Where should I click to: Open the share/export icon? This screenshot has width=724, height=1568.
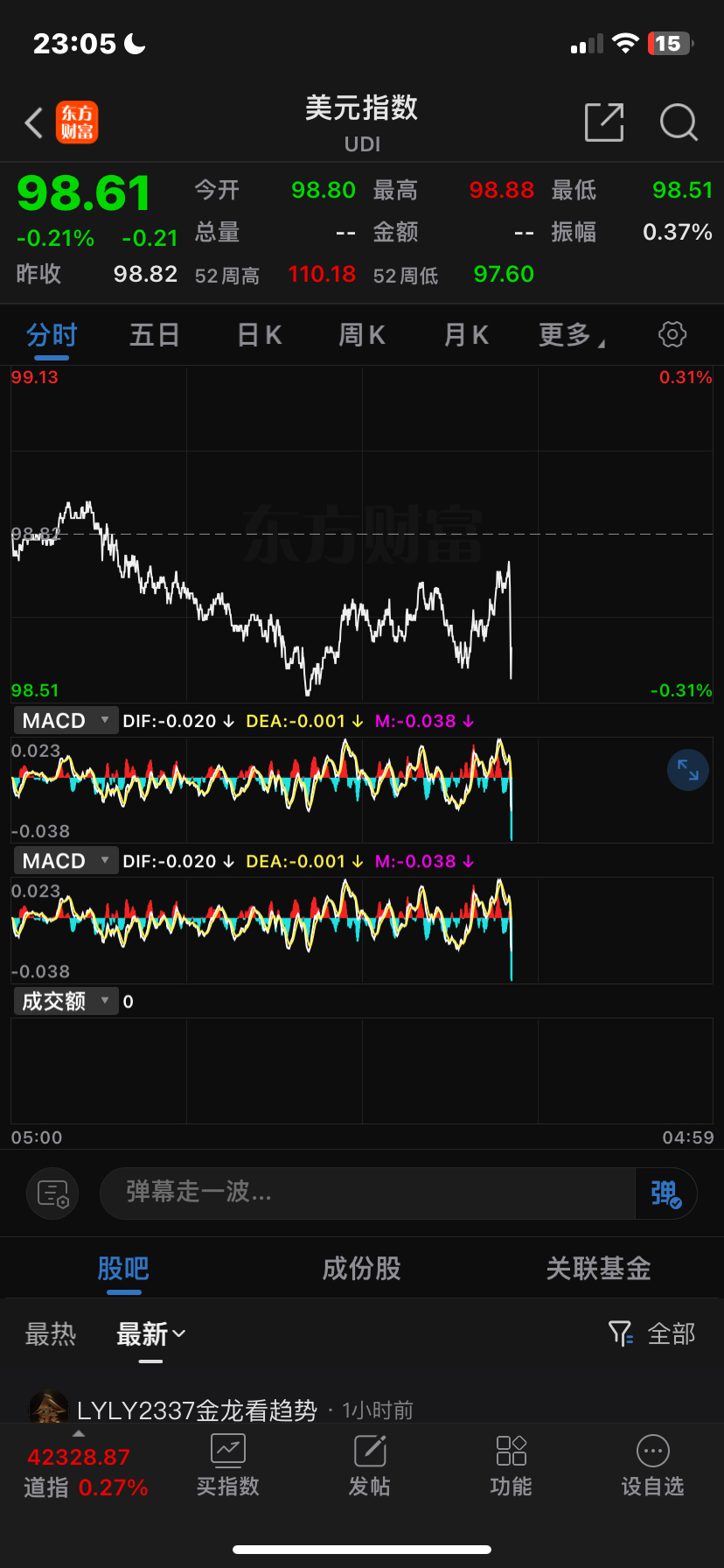pos(604,122)
